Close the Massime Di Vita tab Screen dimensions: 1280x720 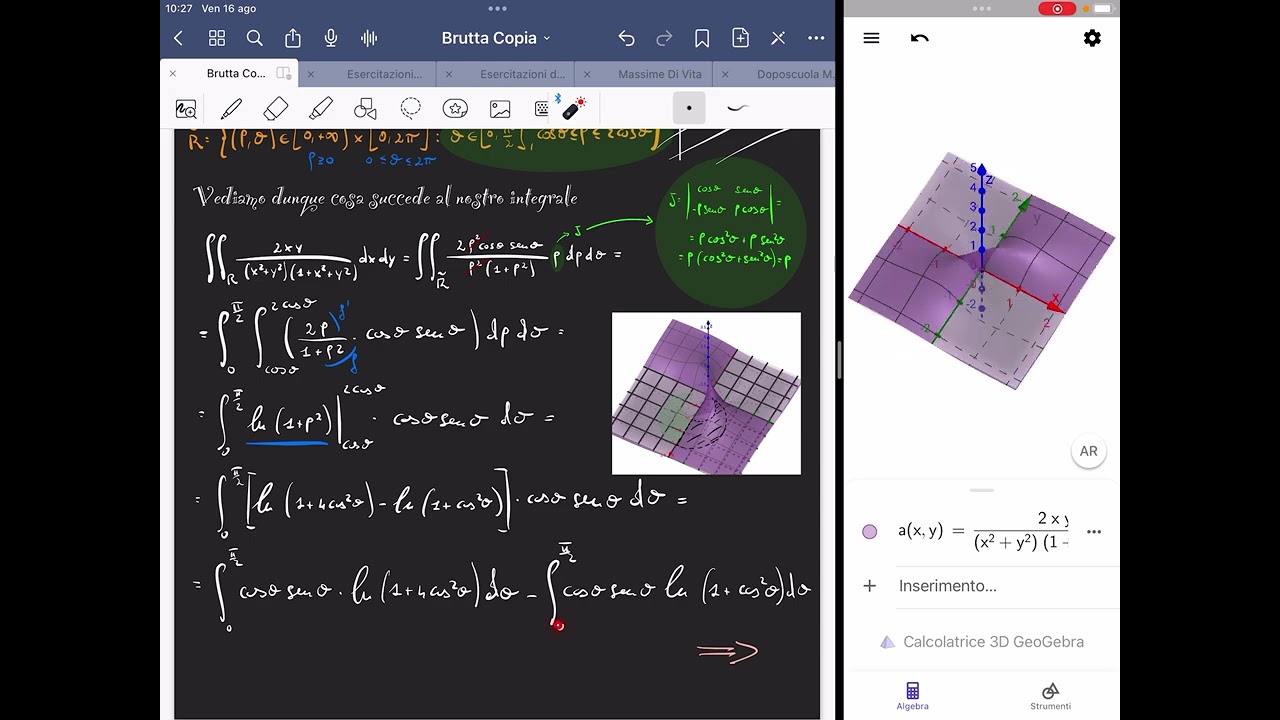[x=587, y=74]
